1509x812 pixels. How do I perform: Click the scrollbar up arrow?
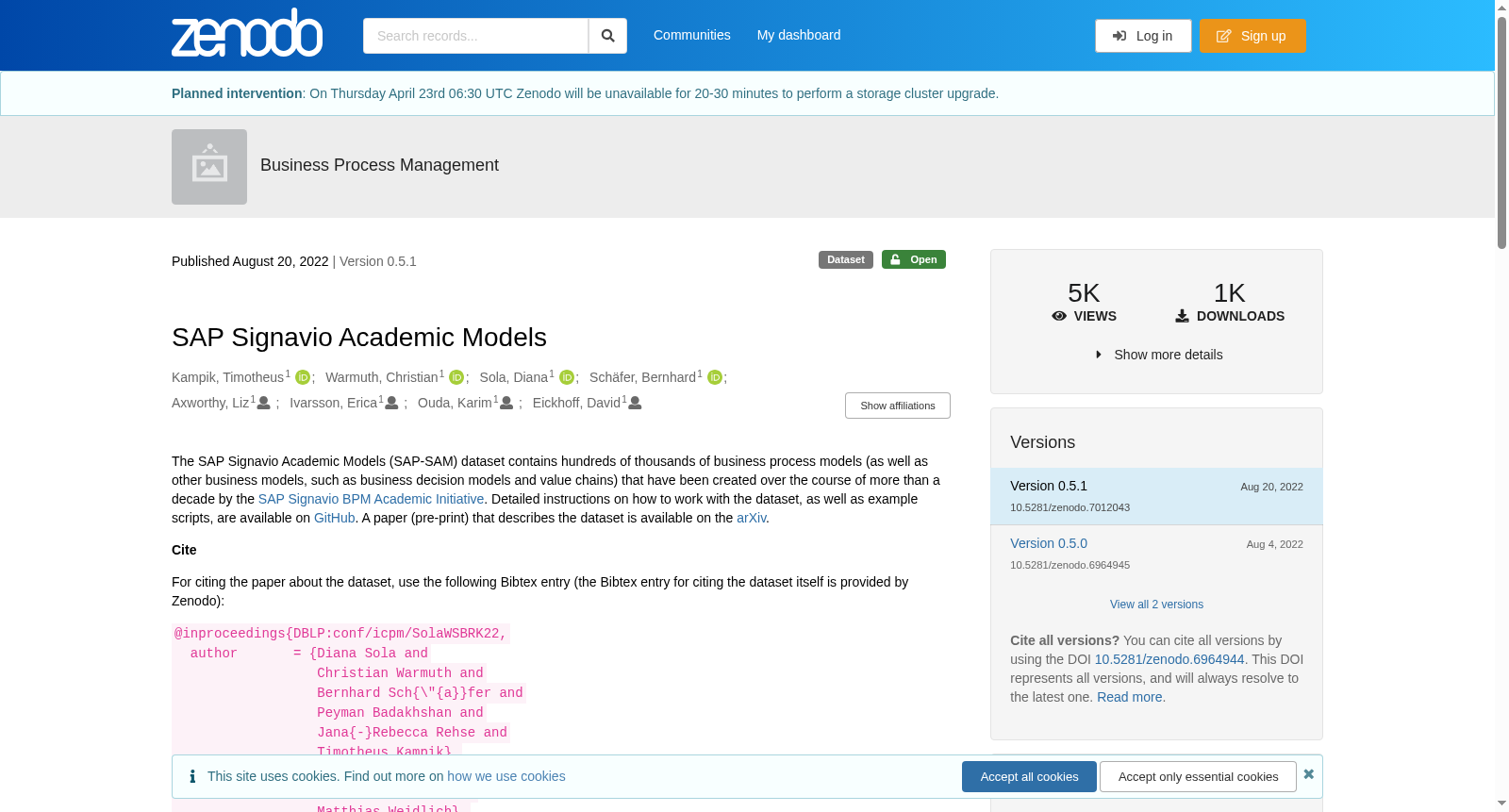(1501, 8)
